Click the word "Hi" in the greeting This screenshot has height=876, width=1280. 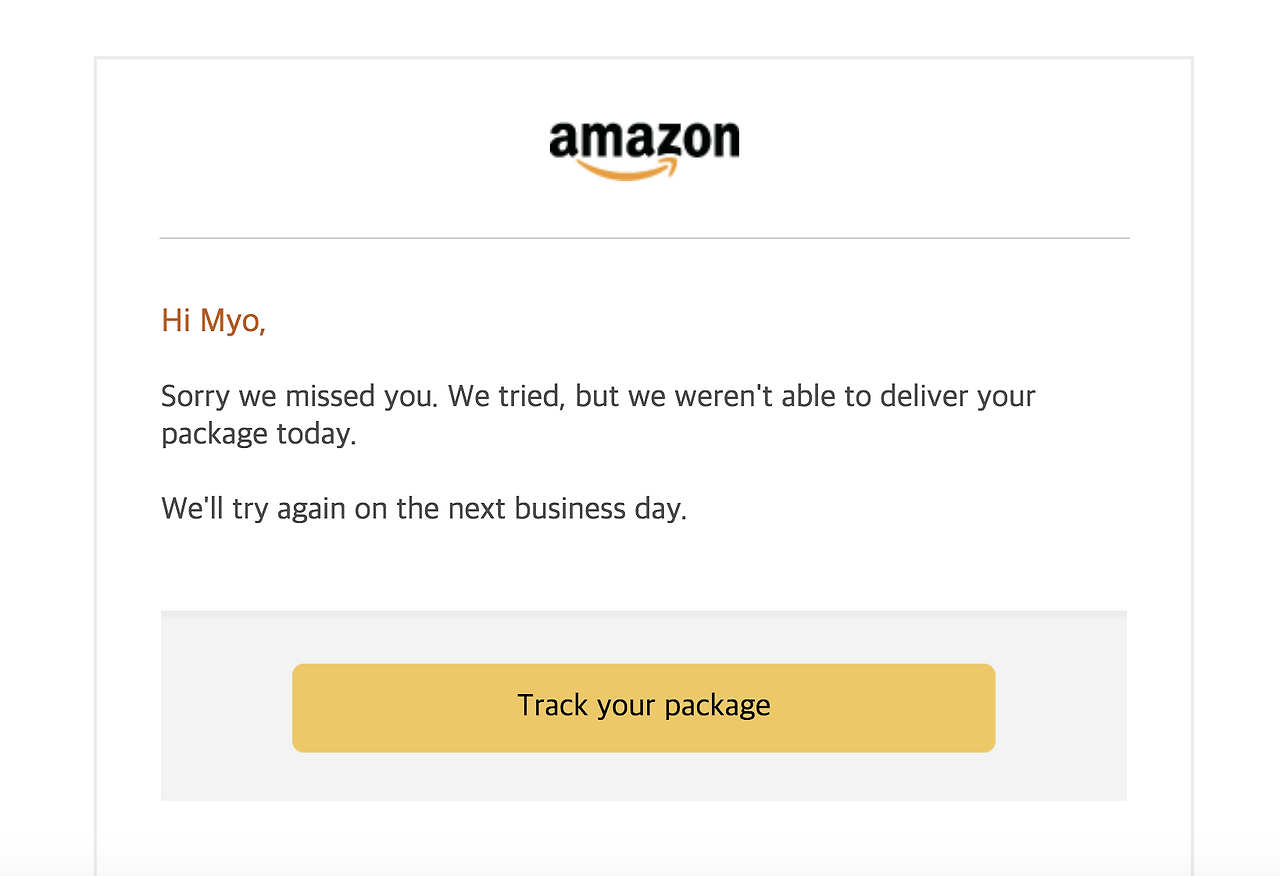click(176, 321)
